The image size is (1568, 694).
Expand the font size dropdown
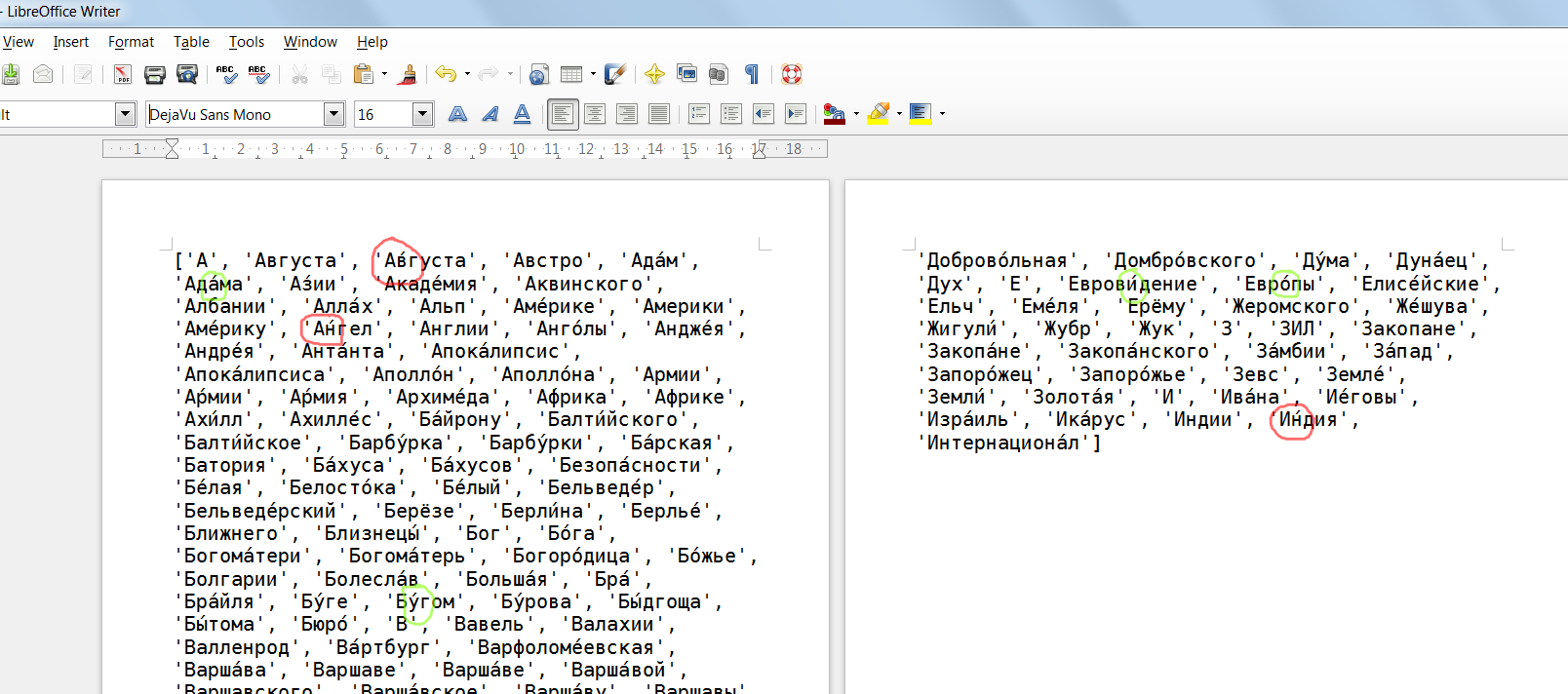(422, 115)
